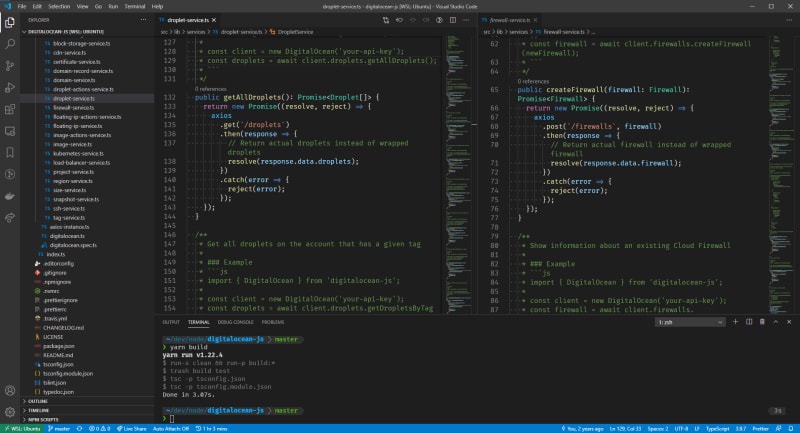800x433 pixels.
Task: Click the DropletService breadcrumb
Action: coord(295,32)
